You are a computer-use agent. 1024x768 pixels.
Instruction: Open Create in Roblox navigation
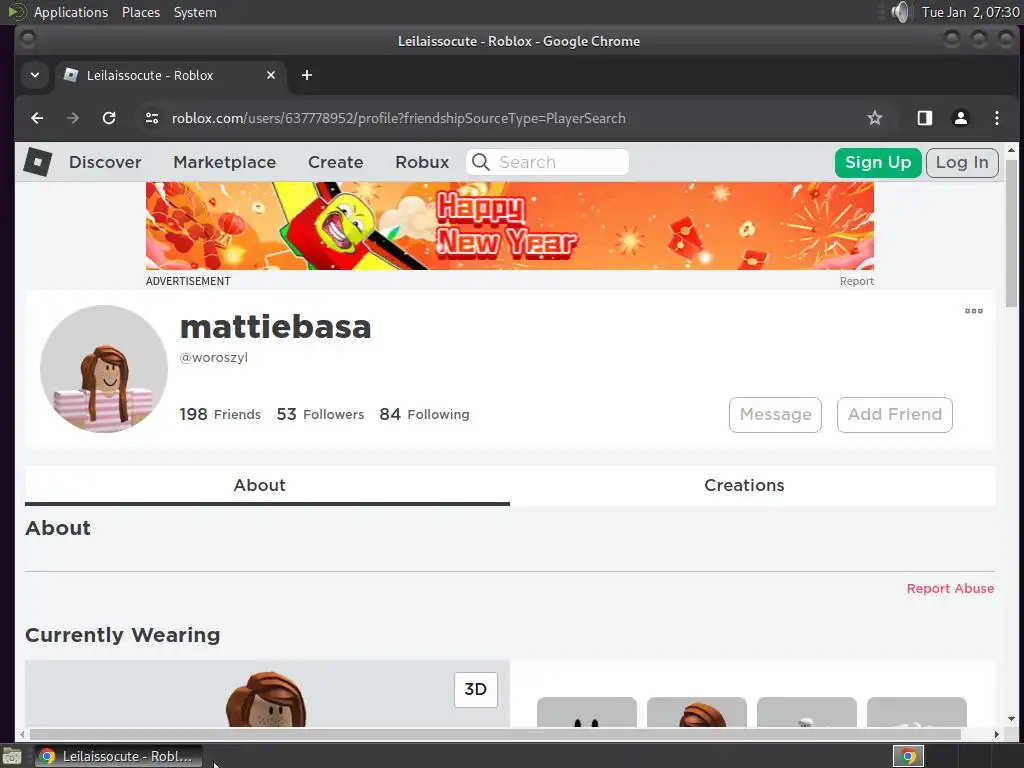coord(336,162)
